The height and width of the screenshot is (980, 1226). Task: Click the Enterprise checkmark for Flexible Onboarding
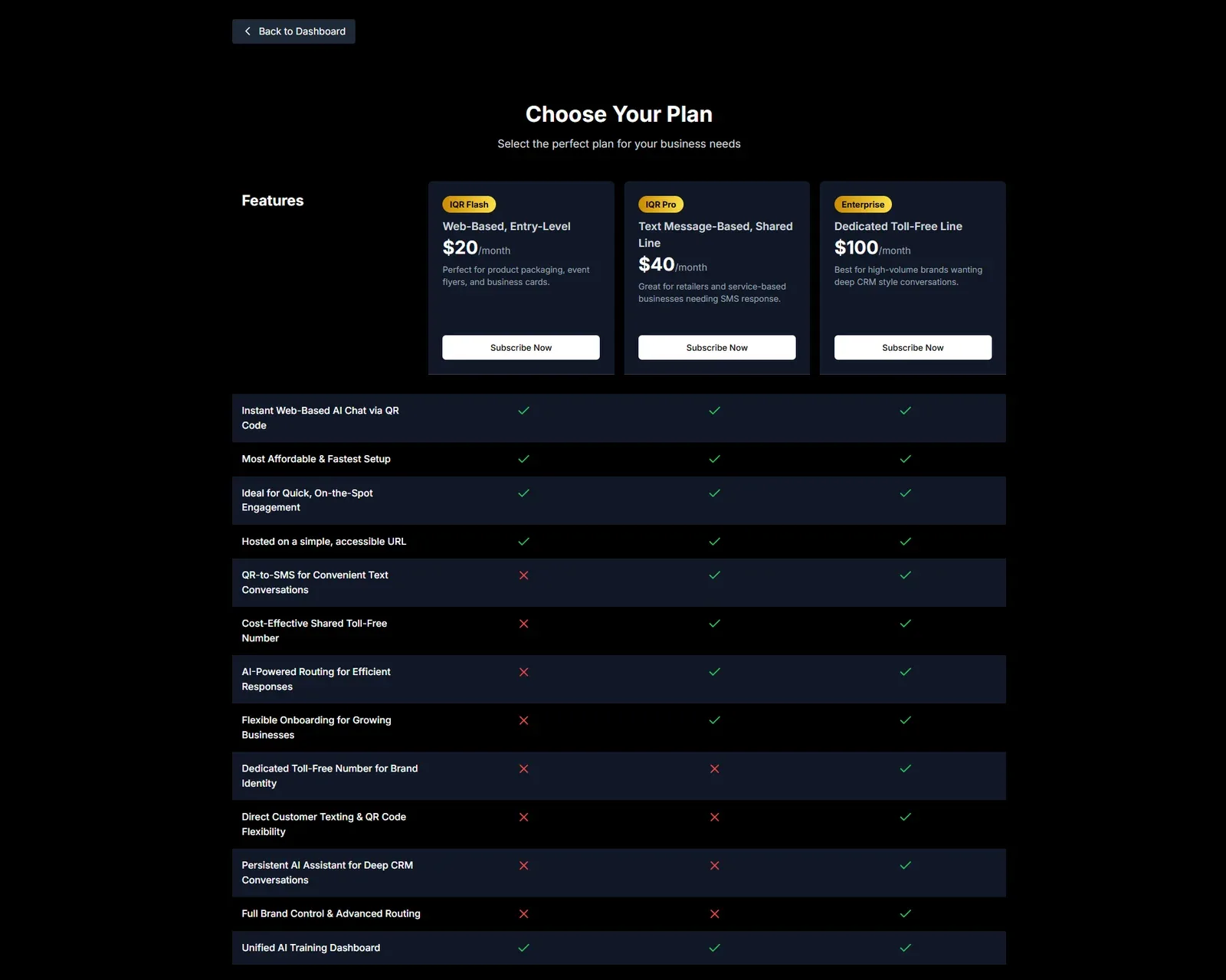click(x=905, y=719)
